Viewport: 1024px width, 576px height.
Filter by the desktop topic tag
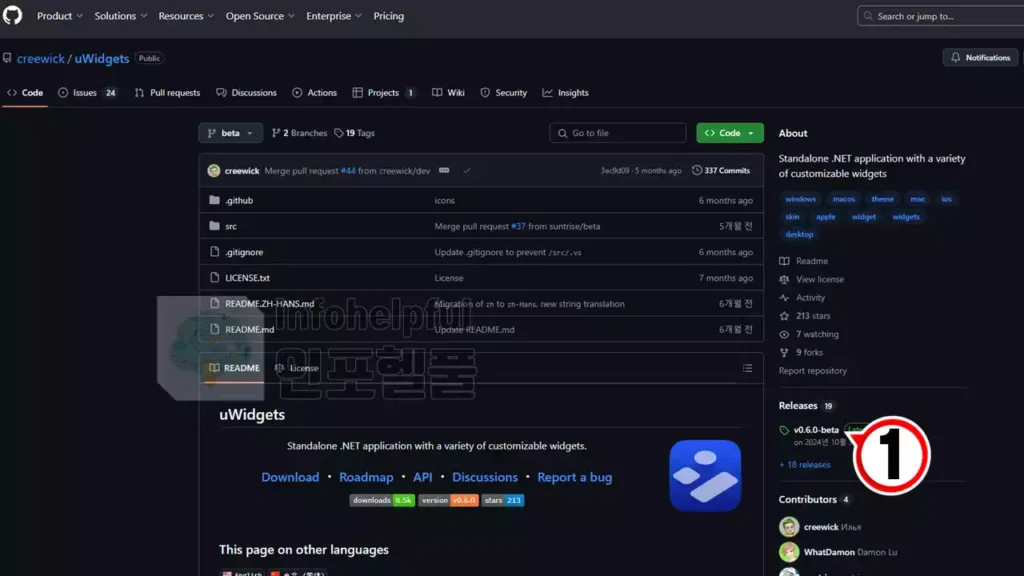[799, 234]
